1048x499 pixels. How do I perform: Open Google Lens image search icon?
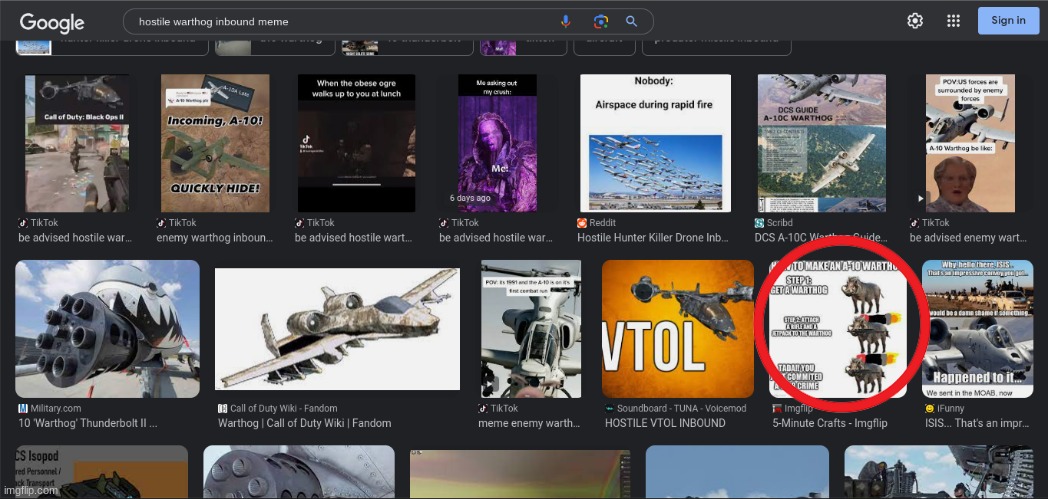click(x=600, y=21)
